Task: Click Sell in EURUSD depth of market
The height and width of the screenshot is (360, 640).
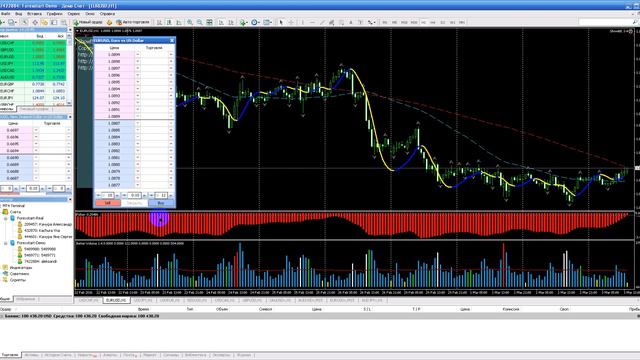Action: pos(108,203)
